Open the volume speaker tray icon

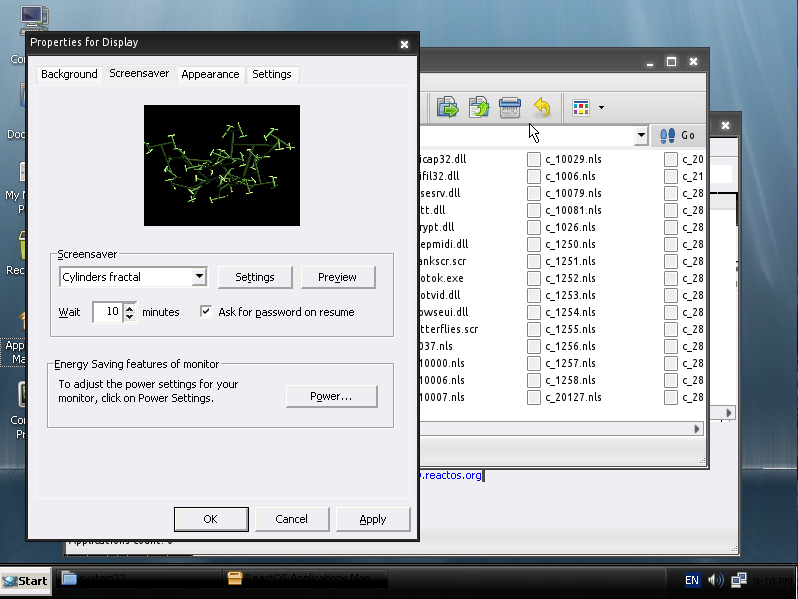pyautogui.click(x=716, y=580)
